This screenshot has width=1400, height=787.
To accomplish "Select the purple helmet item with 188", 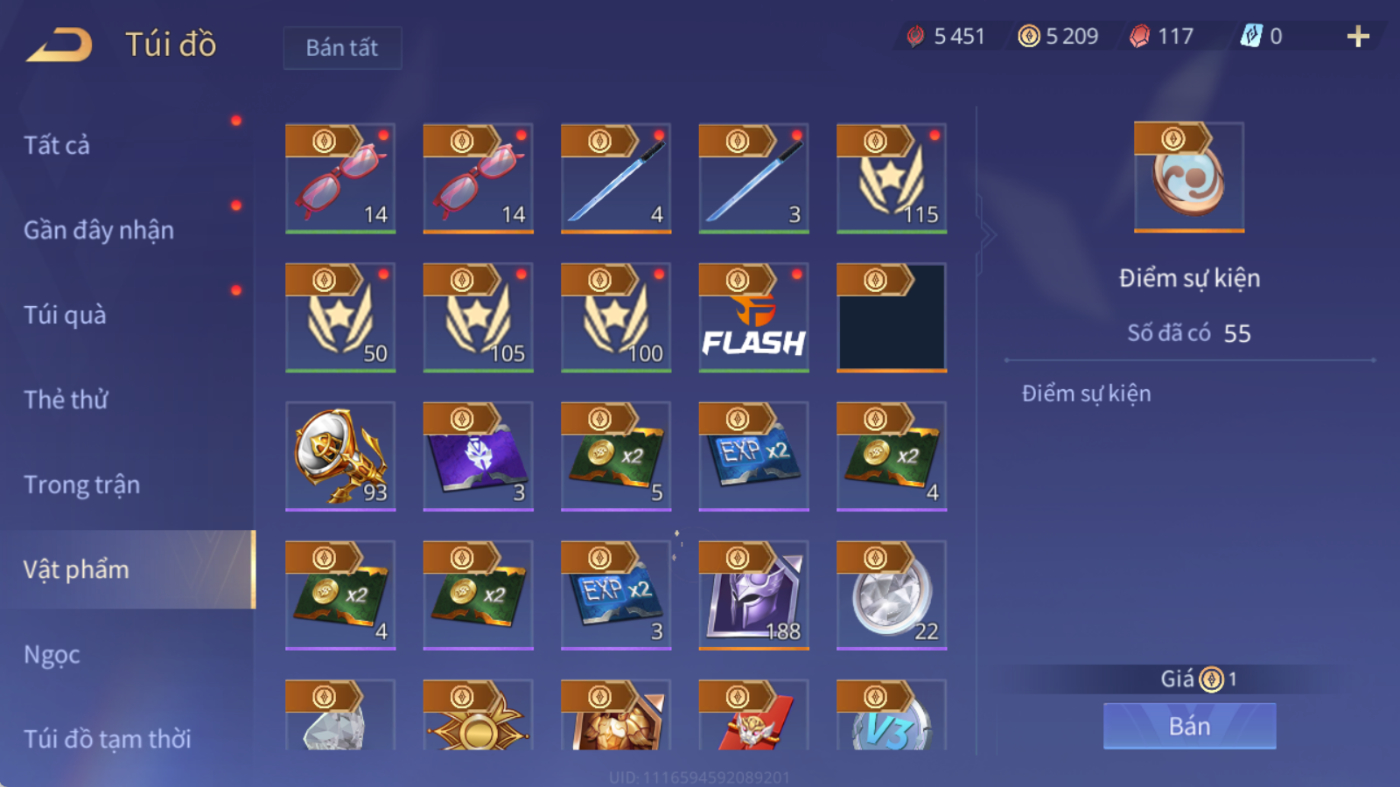I will (x=753, y=596).
